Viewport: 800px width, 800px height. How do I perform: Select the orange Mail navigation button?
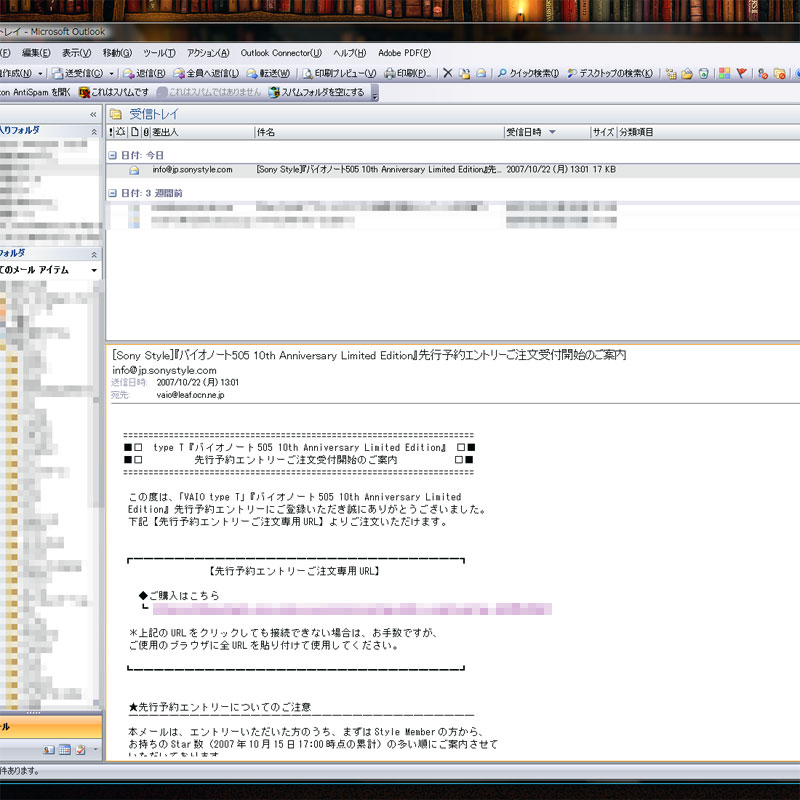tap(51, 727)
